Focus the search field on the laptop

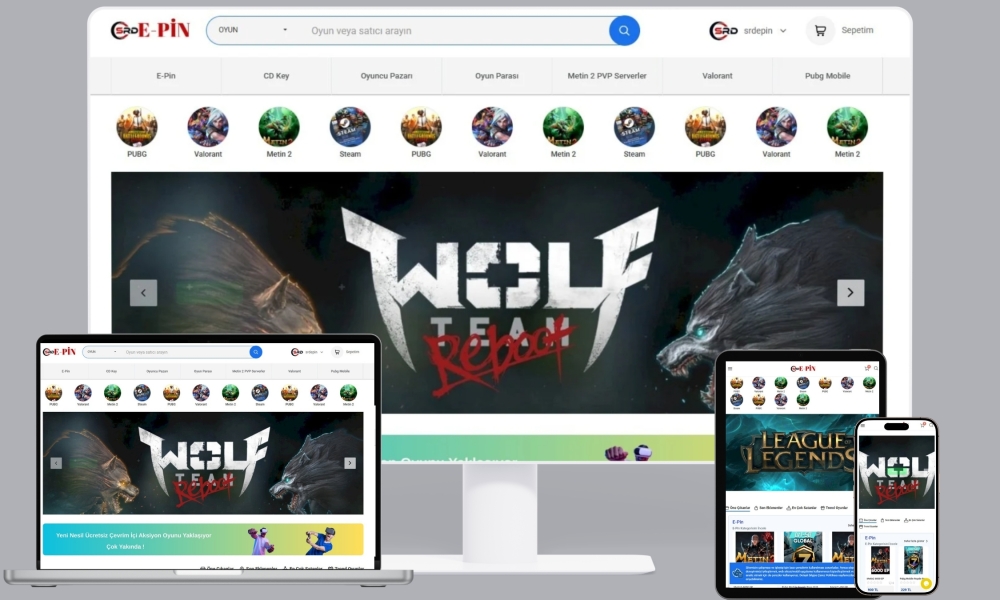(185, 352)
